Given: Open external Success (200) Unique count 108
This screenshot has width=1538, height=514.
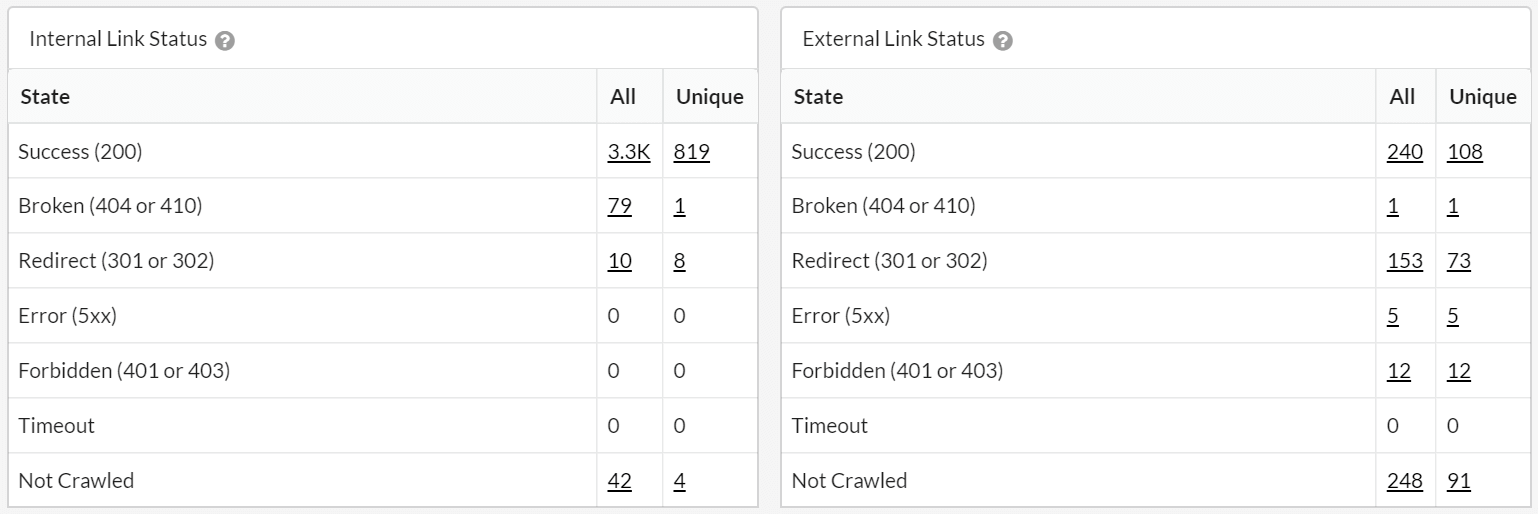Looking at the screenshot, I should 1465,152.
